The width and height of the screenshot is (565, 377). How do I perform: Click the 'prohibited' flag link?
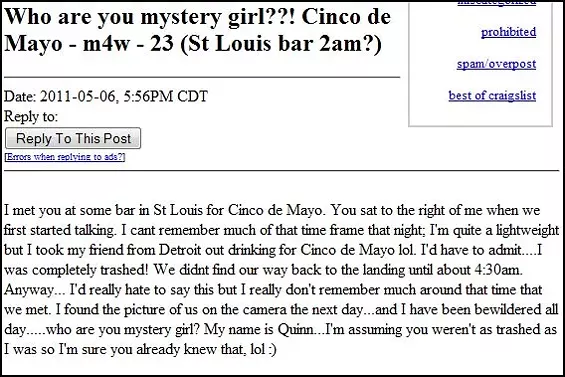coord(508,32)
